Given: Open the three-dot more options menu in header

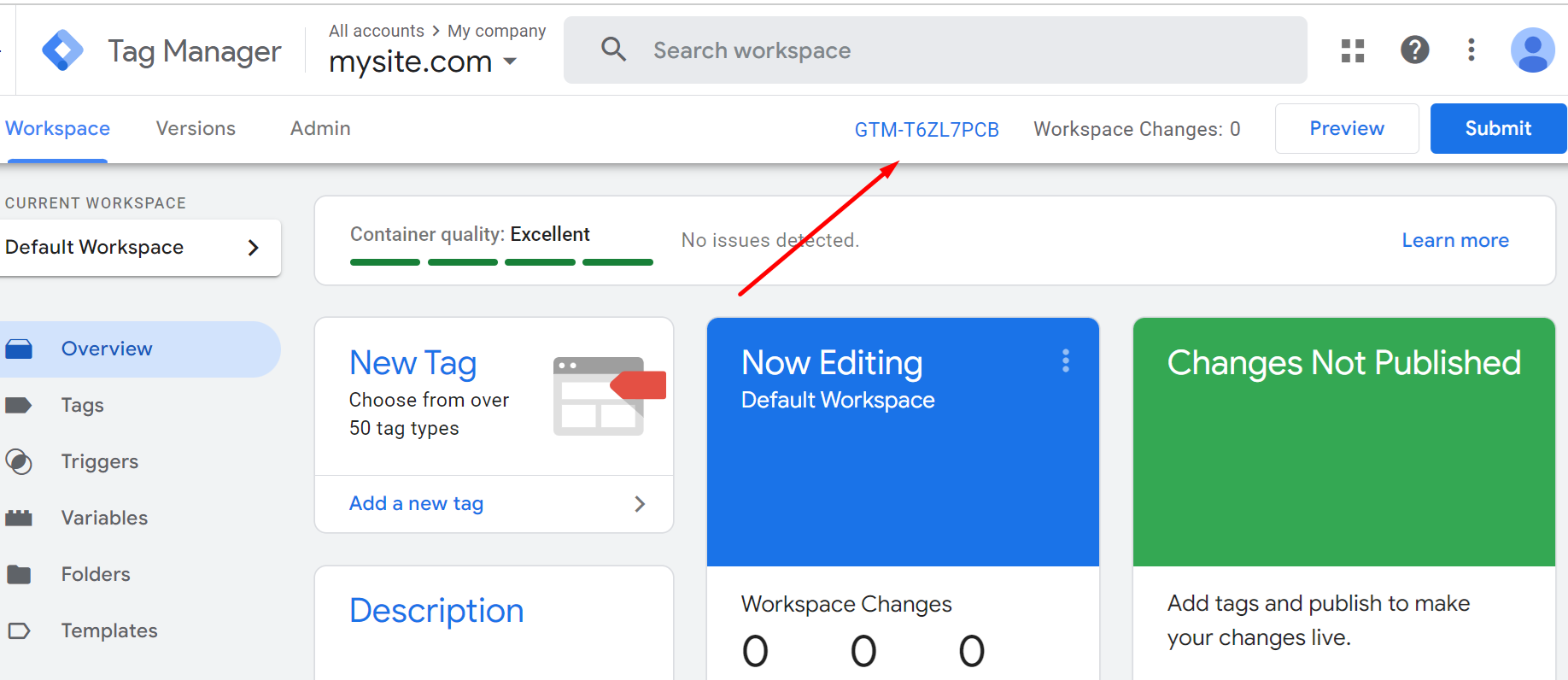Looking at the screenshot, I should click(x=1471, y=50).
